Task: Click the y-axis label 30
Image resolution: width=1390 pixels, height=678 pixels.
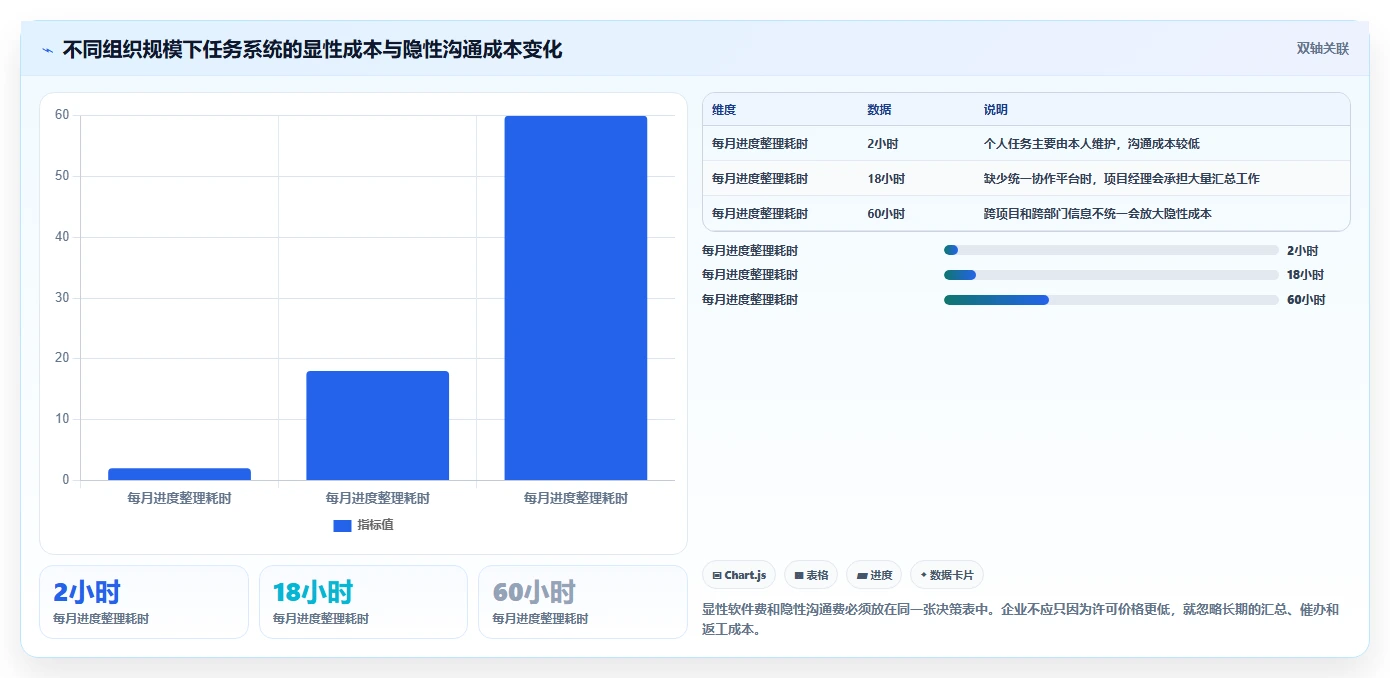Action: [x=62, y=298]
